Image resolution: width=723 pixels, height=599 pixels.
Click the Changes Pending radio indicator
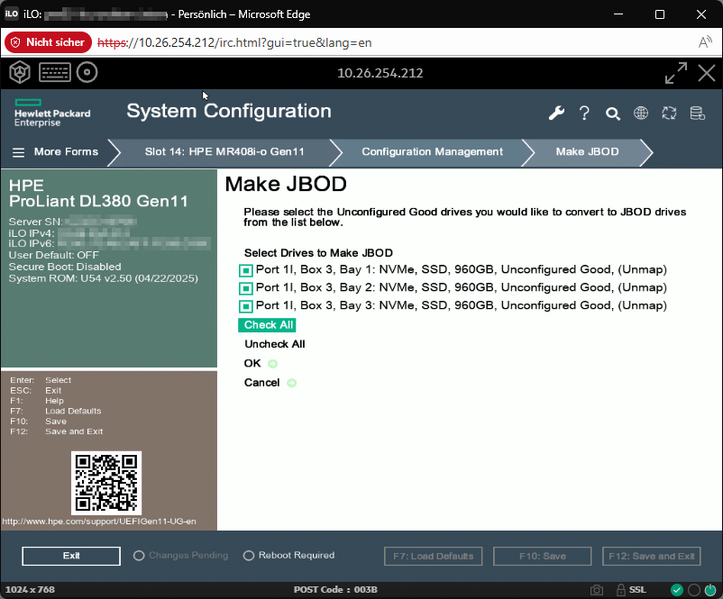pos(139,556)
